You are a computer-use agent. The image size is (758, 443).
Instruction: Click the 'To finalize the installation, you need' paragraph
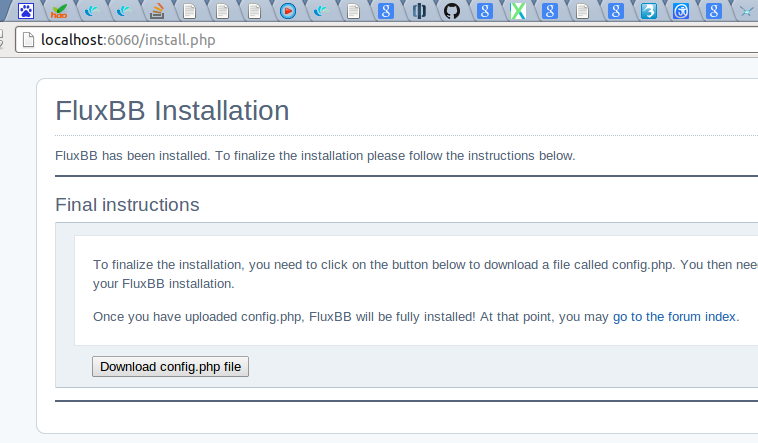(x=425, y=274)
